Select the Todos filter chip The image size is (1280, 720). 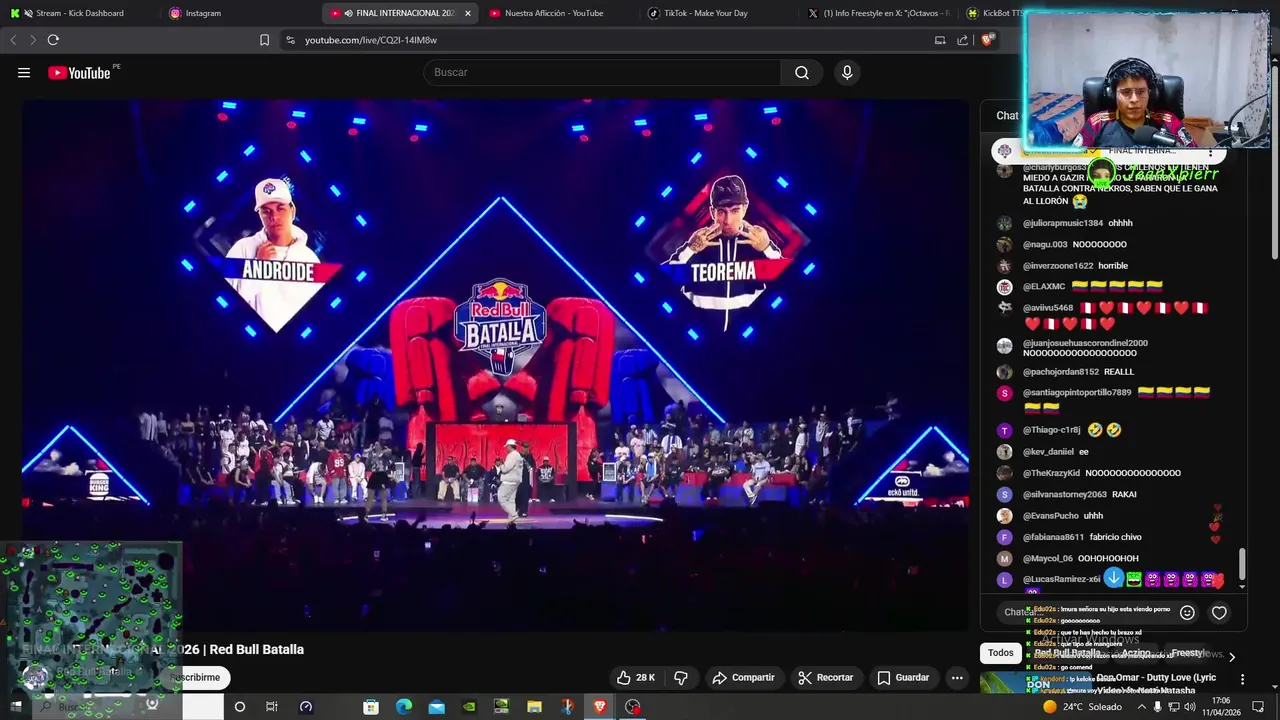pos(1001,653)
